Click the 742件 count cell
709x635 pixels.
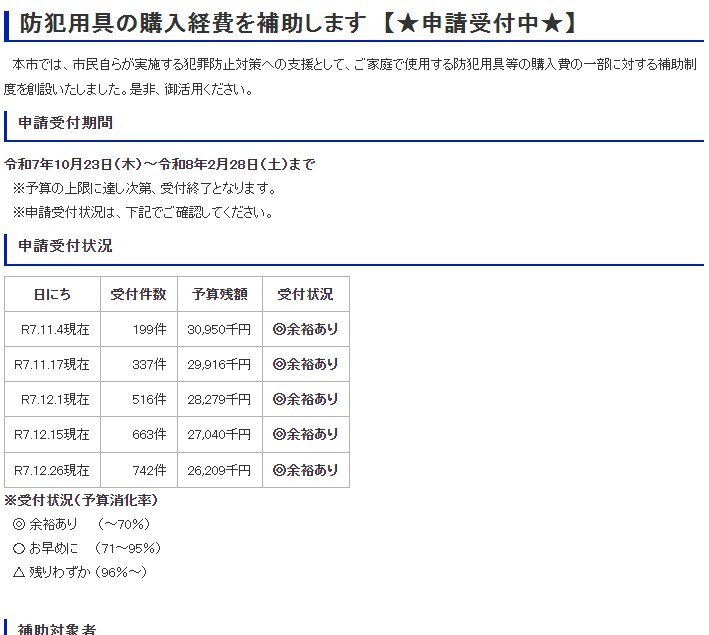click(148, 470)
